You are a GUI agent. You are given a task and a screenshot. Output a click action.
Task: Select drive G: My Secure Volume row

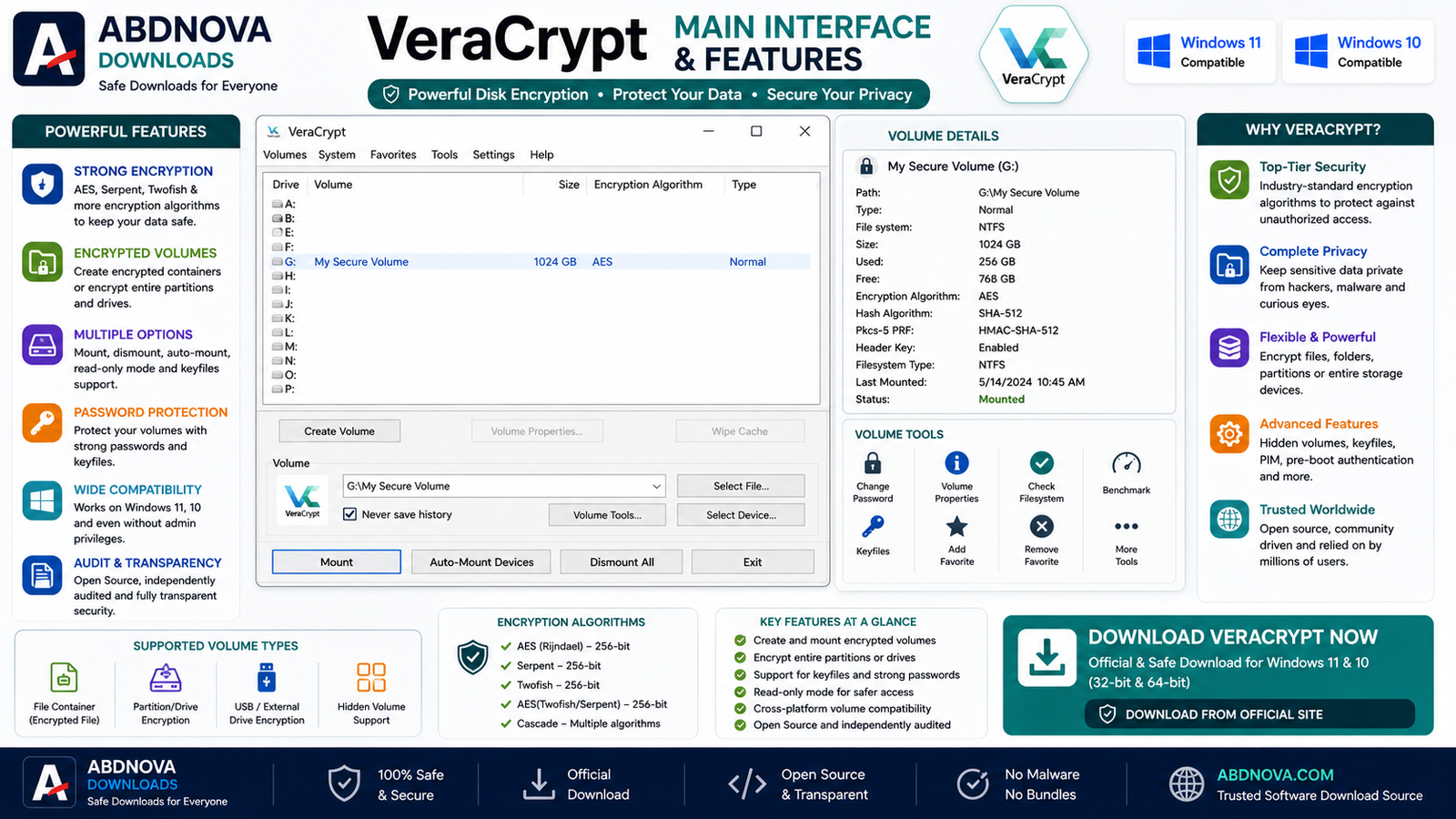click(541, 261)
